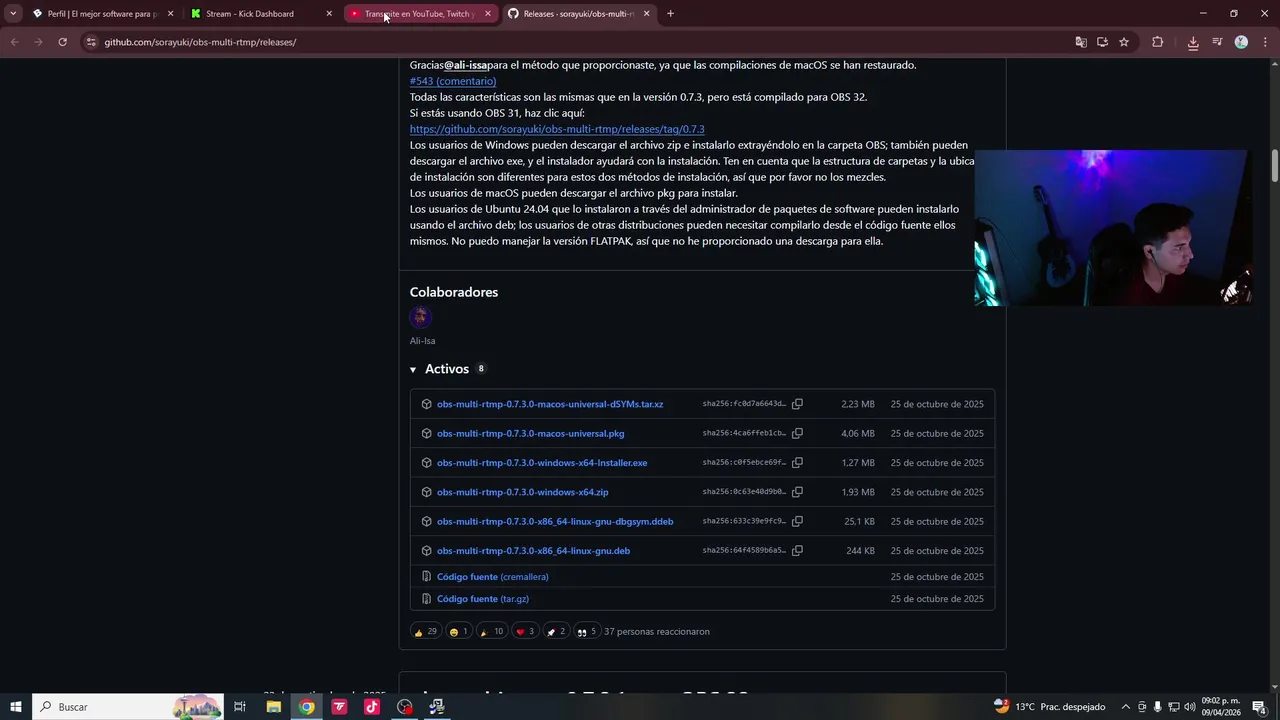Copy SHA256 of x86_64-linux-gnu.deb

pos(797,551)
